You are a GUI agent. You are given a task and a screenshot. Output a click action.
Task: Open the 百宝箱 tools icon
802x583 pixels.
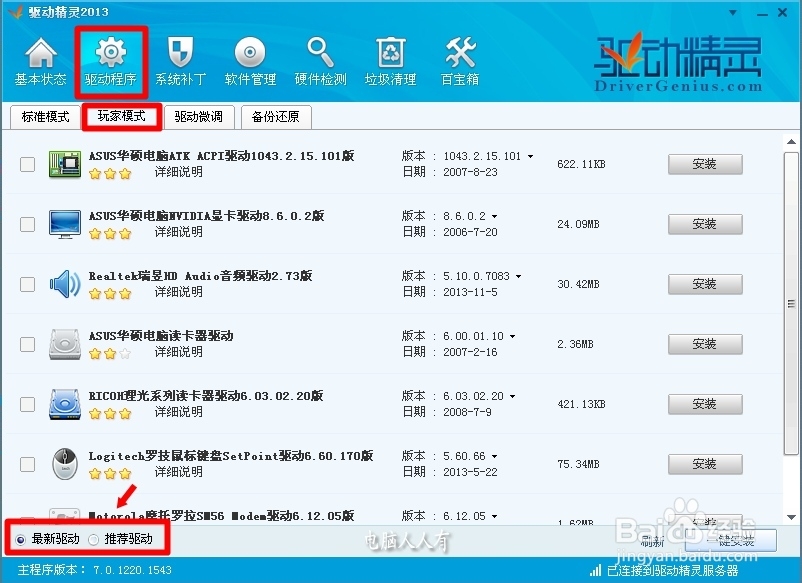(460, 62)
